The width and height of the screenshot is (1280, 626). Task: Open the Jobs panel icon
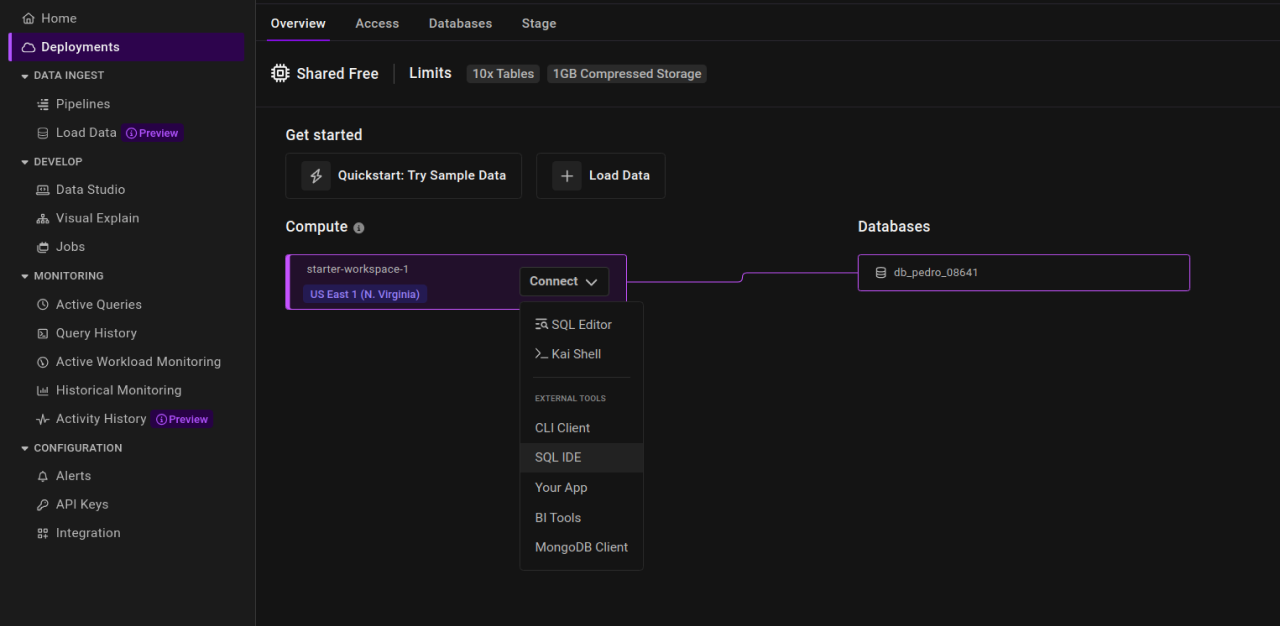tap(42, 247)
